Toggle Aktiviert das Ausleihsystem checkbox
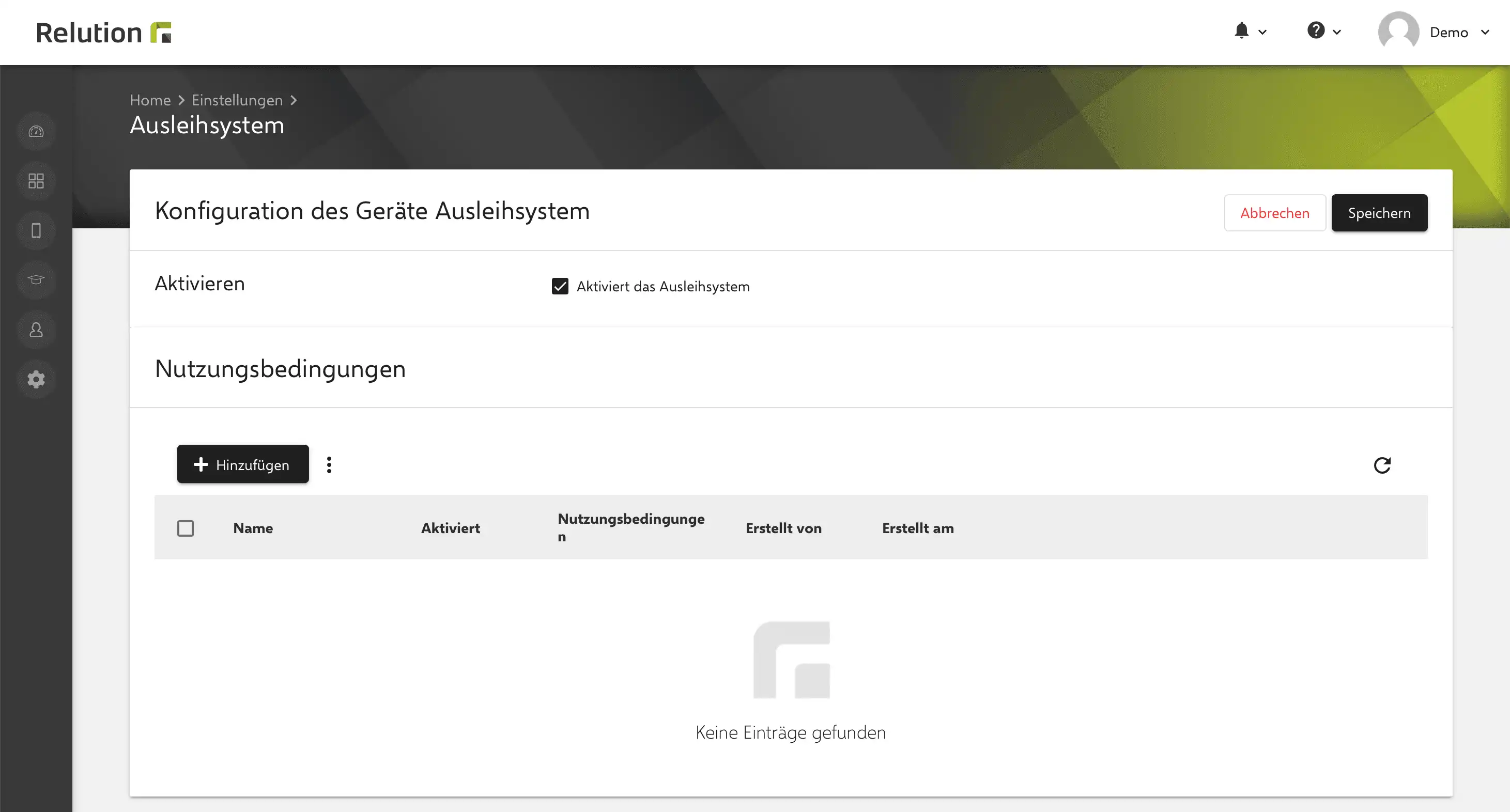The height and width of the screenshot is (812, 1510). (560, 287)
